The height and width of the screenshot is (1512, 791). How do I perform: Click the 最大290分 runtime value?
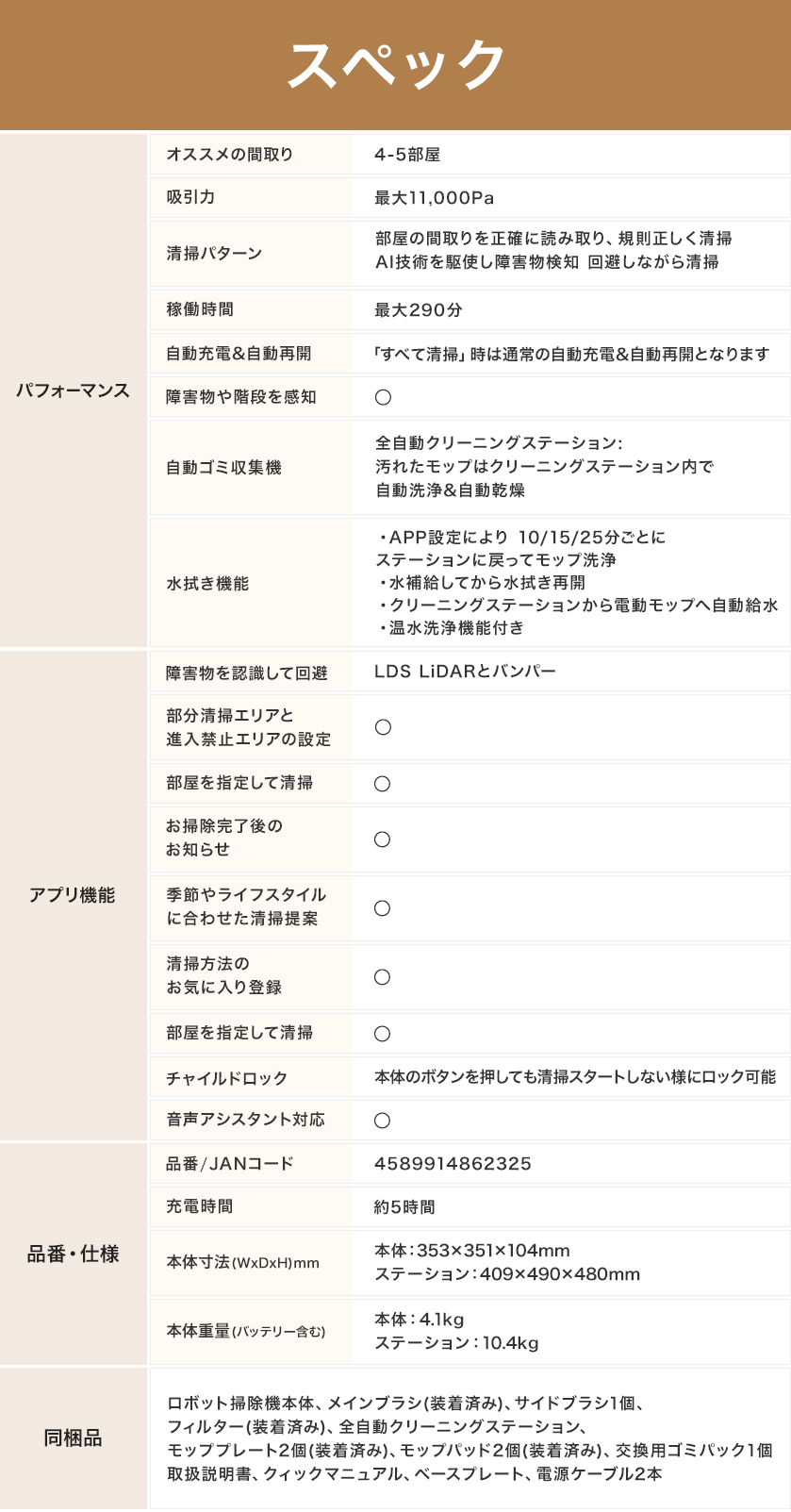(418, 309)
